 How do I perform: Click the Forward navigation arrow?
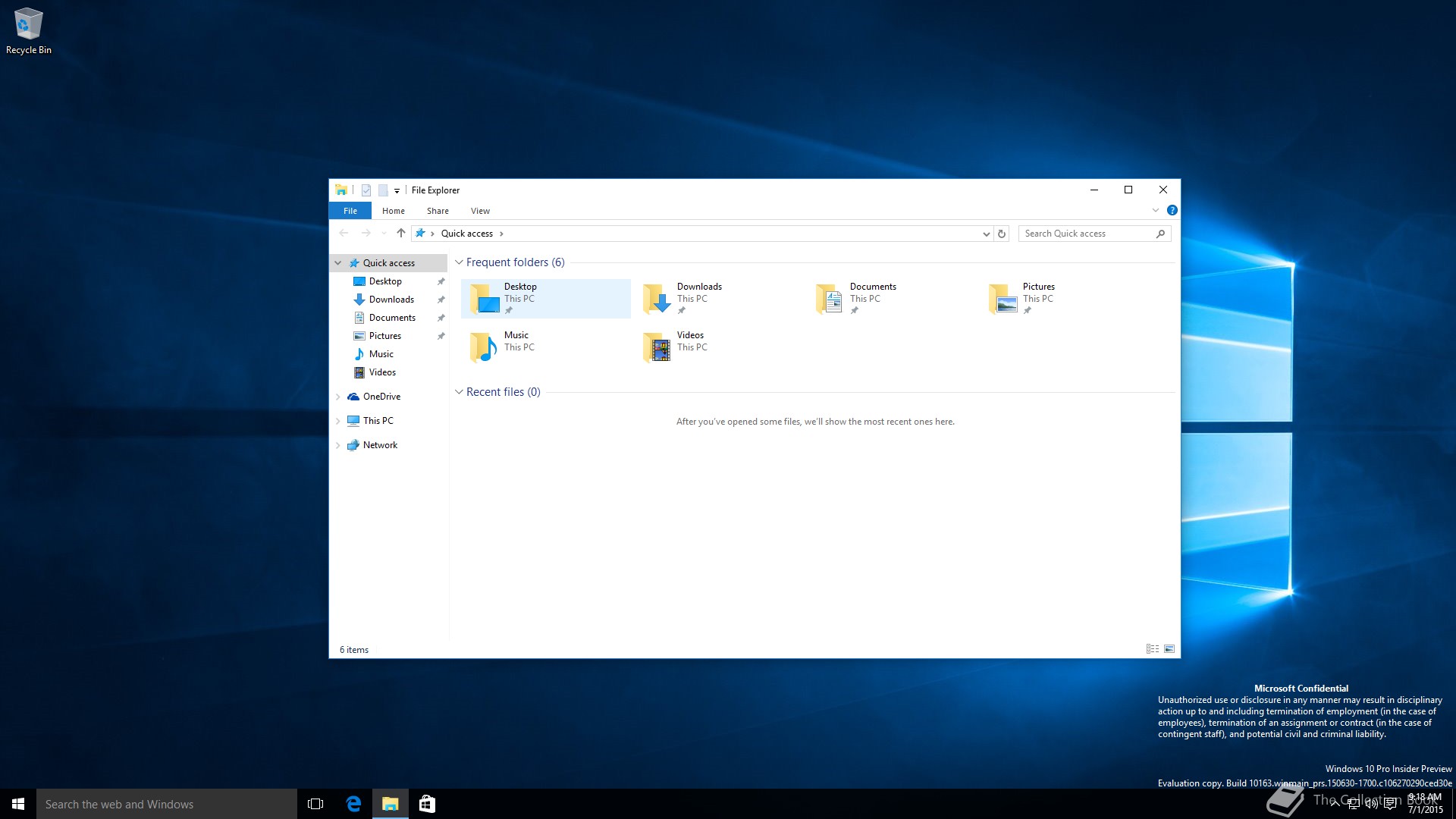pos(366,234)
